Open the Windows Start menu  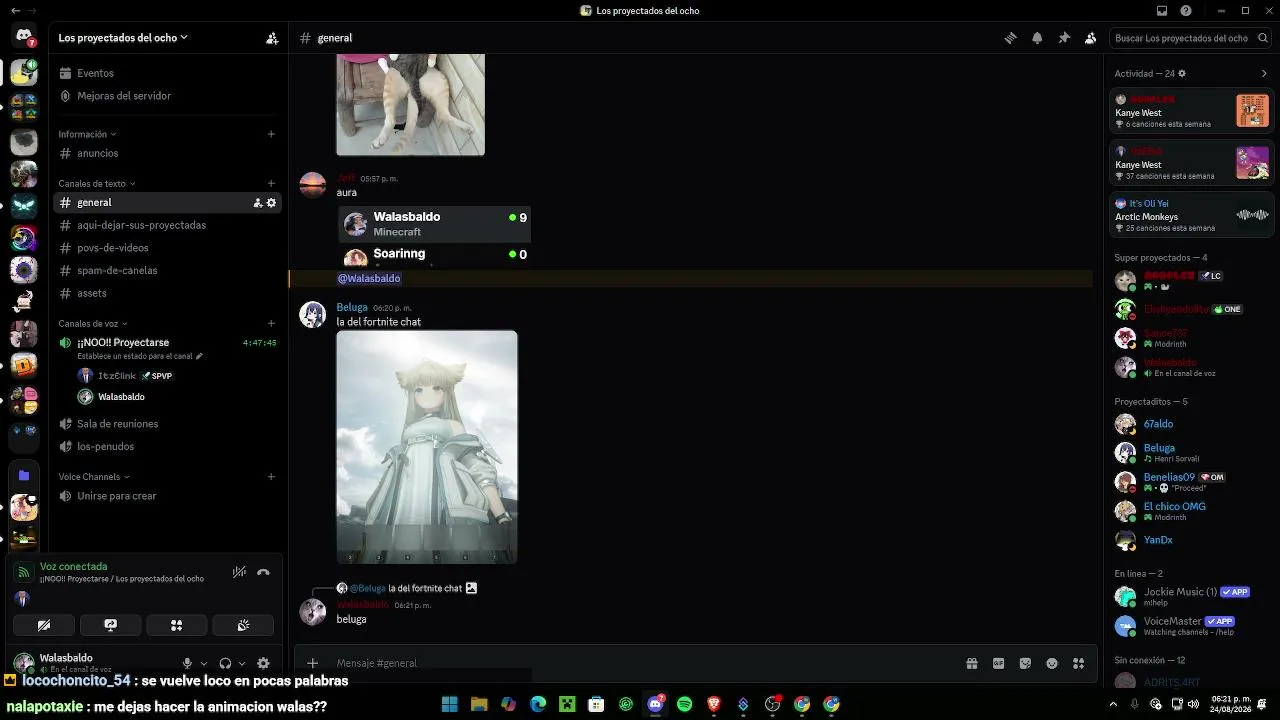tap(450, 705)
